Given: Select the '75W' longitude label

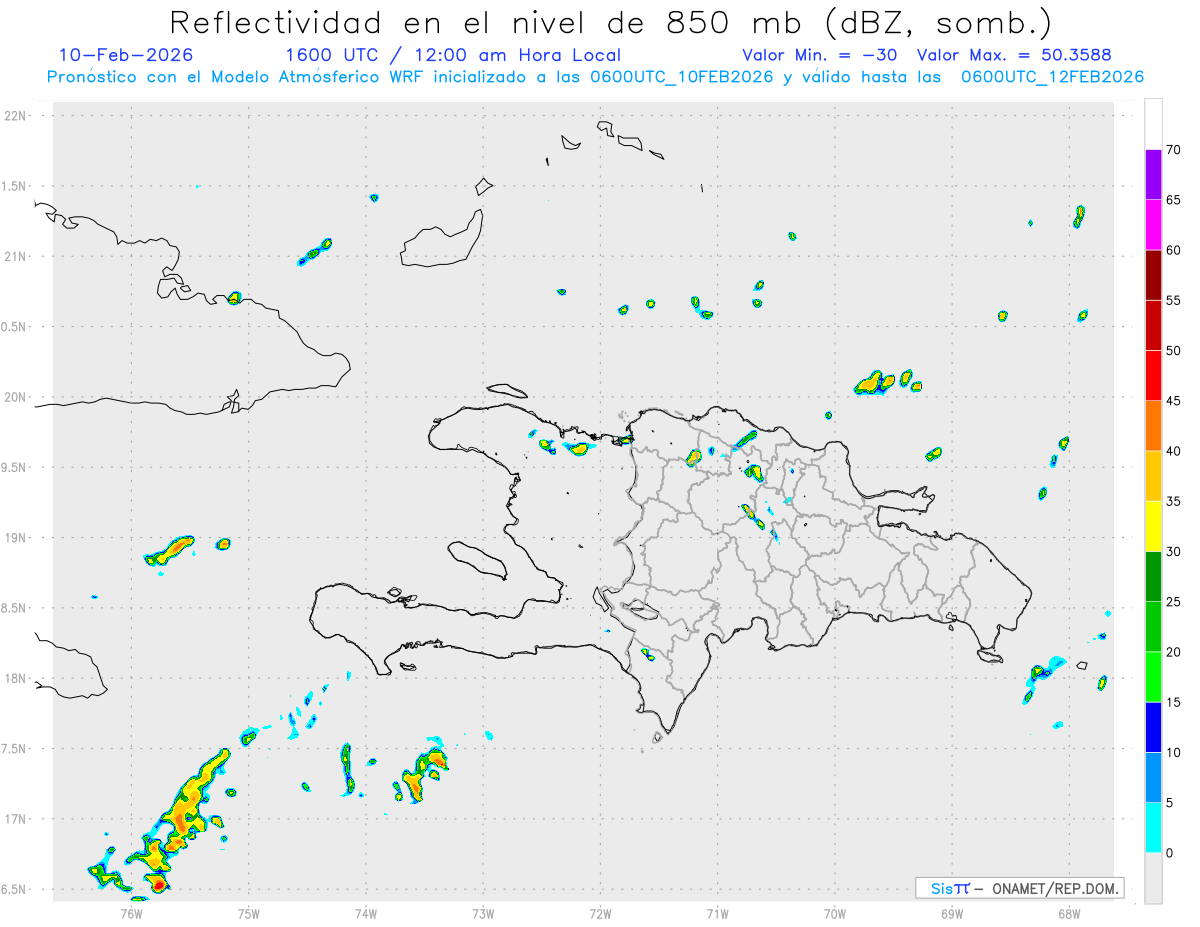Looking at the screenshot, I should 249,913.
